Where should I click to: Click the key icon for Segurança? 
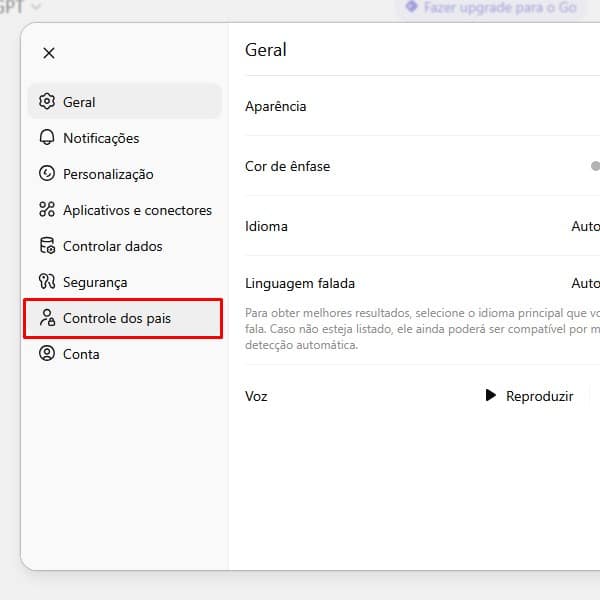click(47, 282)
